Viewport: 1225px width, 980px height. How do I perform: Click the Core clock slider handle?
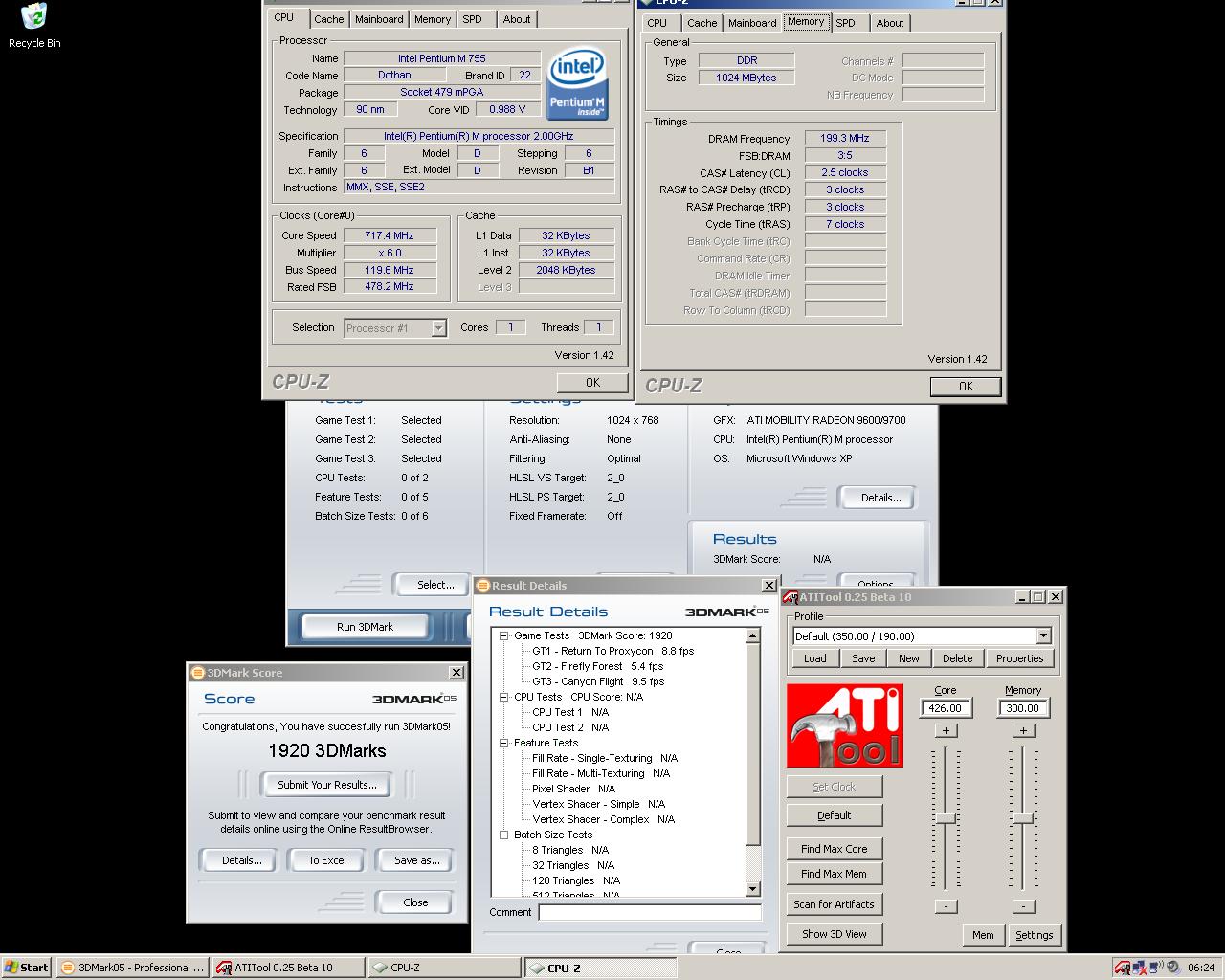tap(946, 818)
